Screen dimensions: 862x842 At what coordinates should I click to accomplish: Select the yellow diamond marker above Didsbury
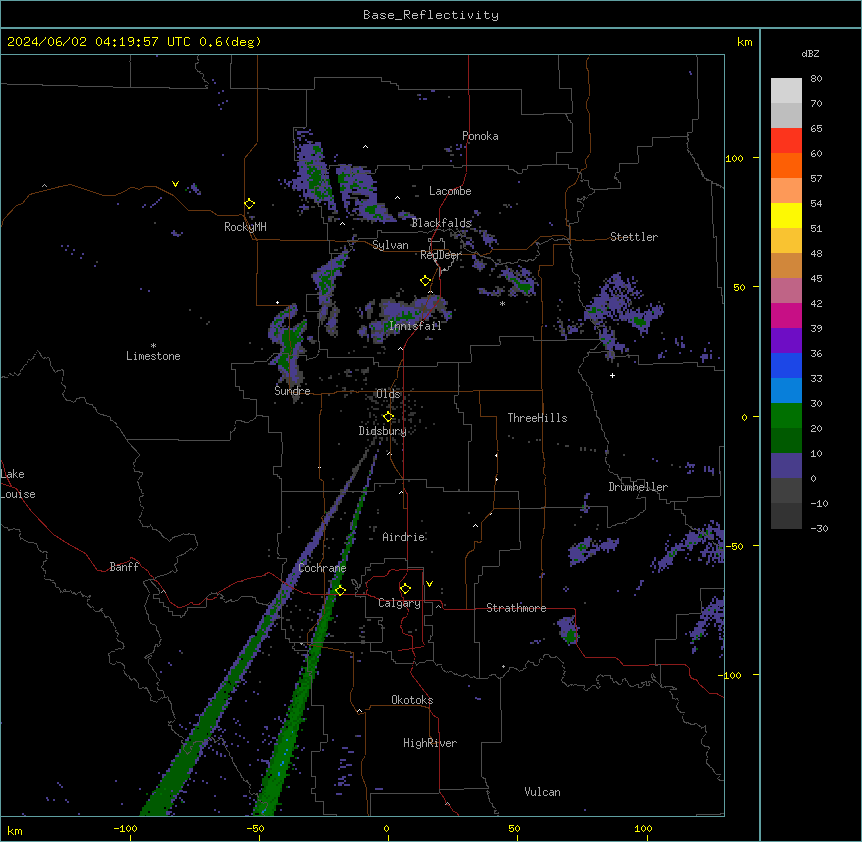point(389,417)
